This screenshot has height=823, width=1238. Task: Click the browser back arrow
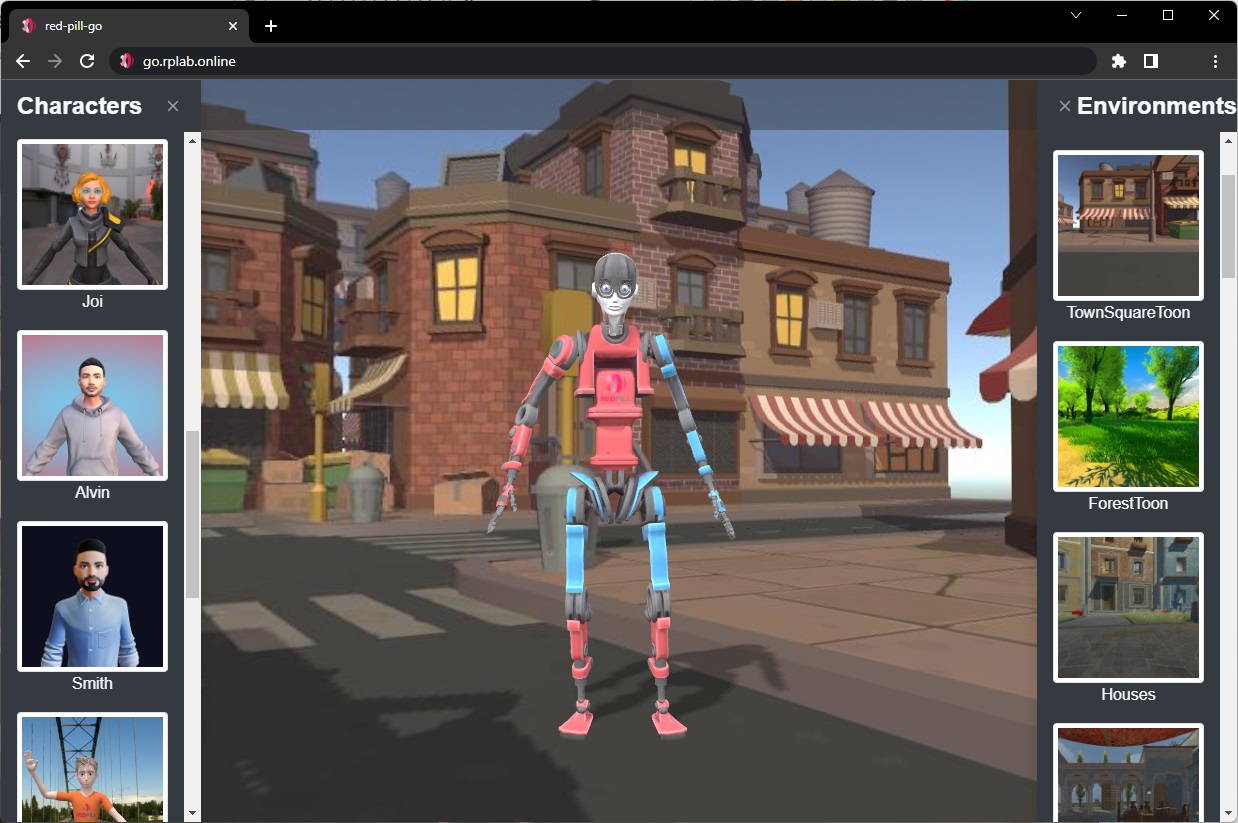point(23,61)
